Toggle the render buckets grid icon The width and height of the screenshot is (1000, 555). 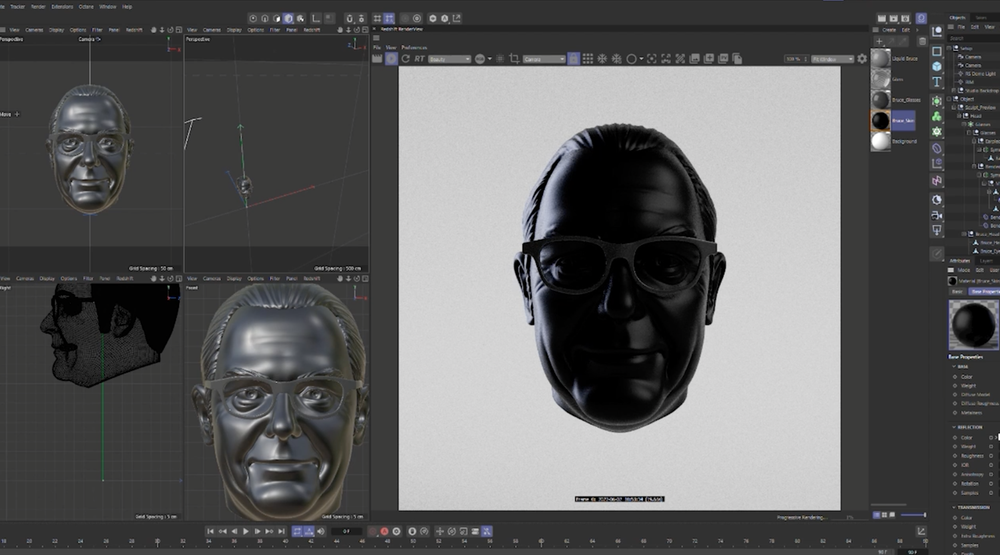tap(587, 59)
